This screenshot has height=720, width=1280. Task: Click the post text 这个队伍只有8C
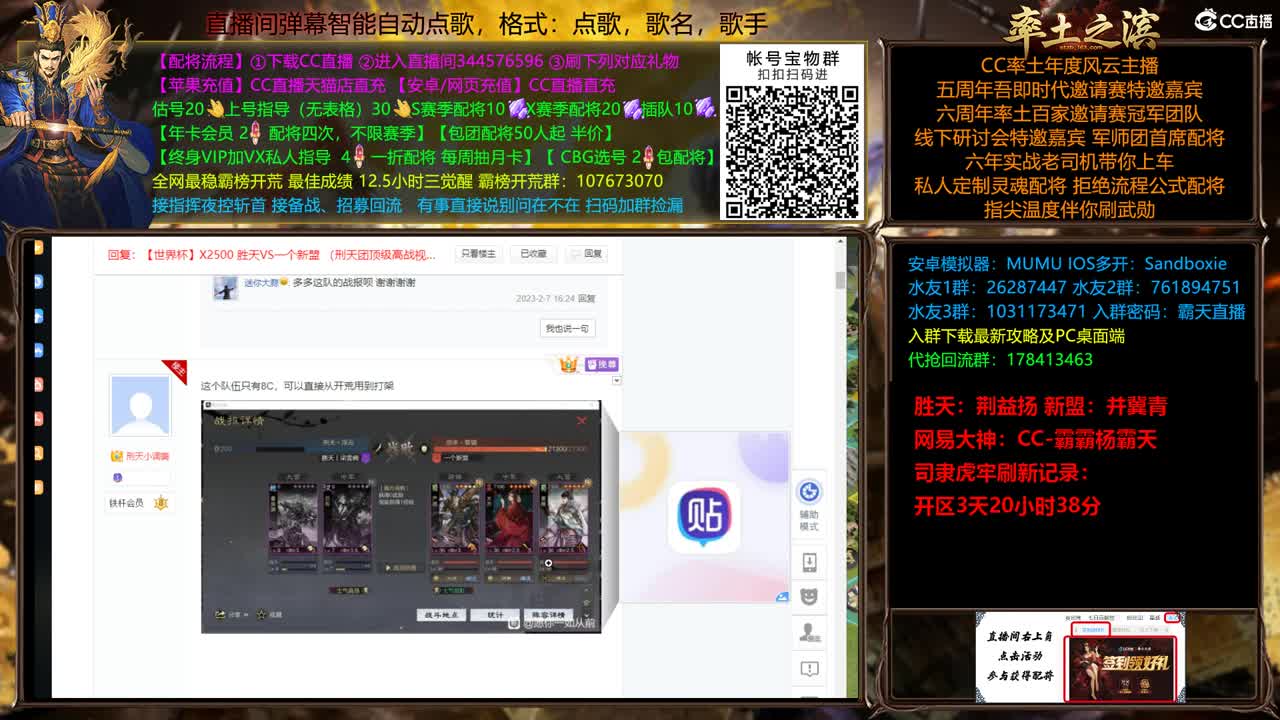point(297,386)
